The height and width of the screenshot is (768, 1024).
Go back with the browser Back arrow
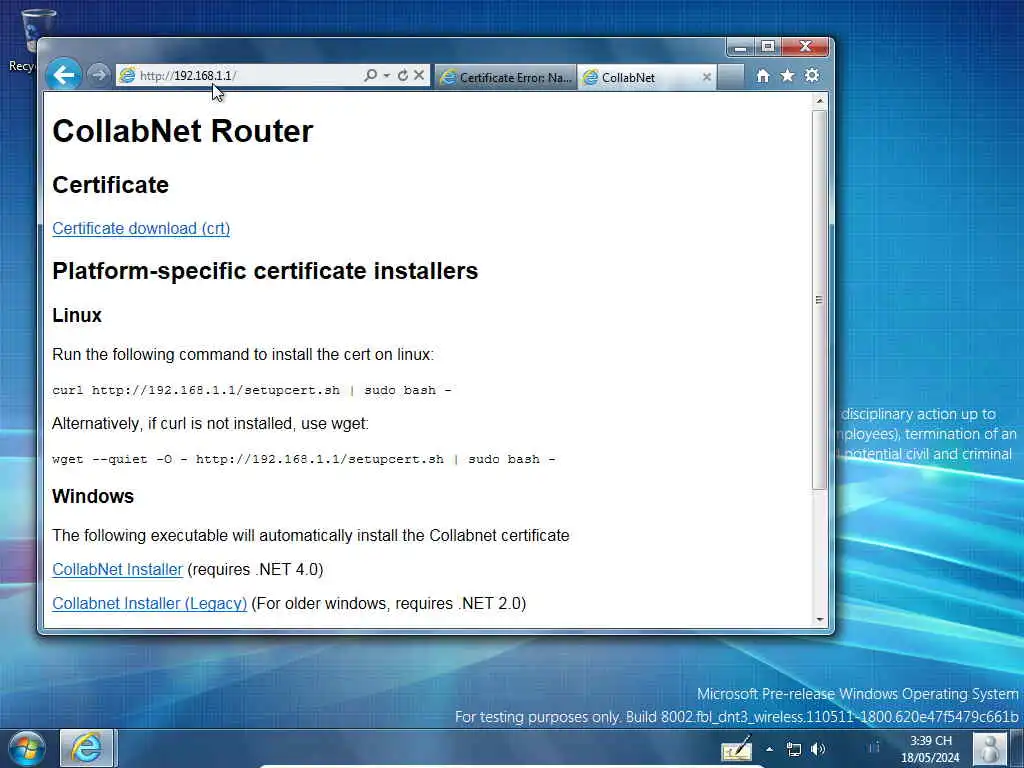pos(63,75)
